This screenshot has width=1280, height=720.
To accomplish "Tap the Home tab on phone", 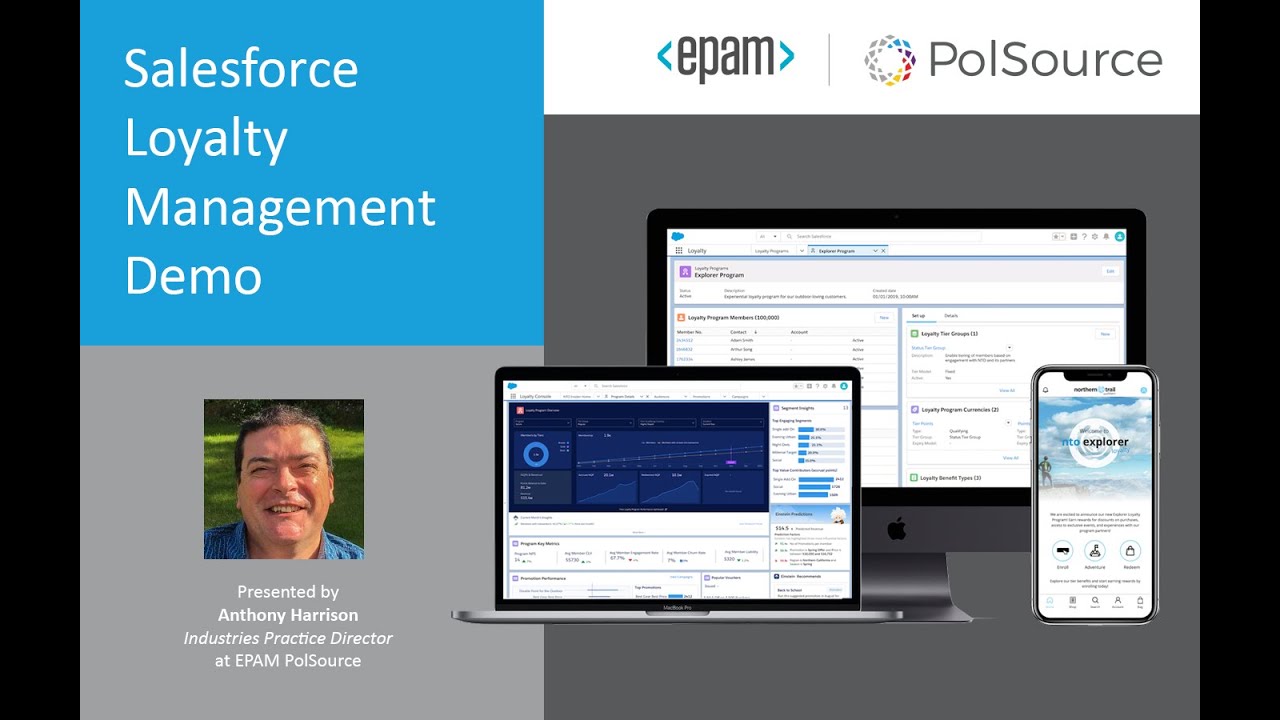I will (x=1050, y=602).
